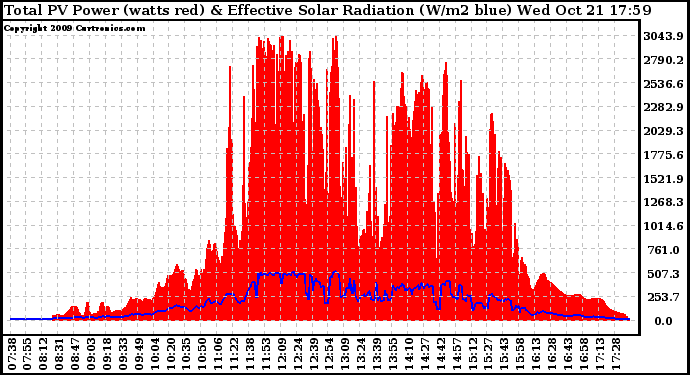Screen dimensions: 690x375
Task: Click the 11:53 time label
Action: click(x=266, y=354)
